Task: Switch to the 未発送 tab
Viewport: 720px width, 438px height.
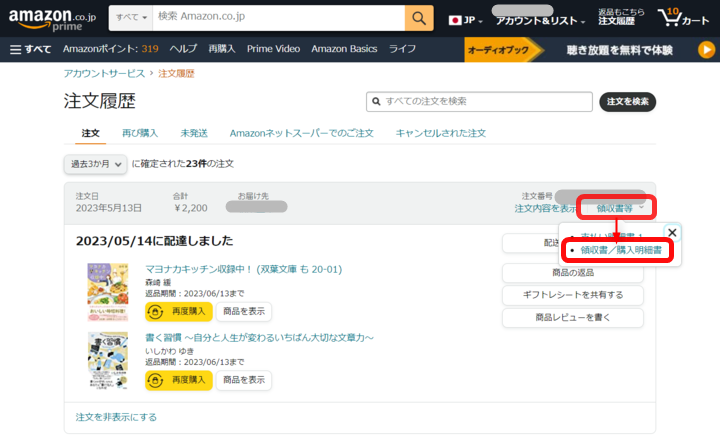Action: (x=194, y=133)
